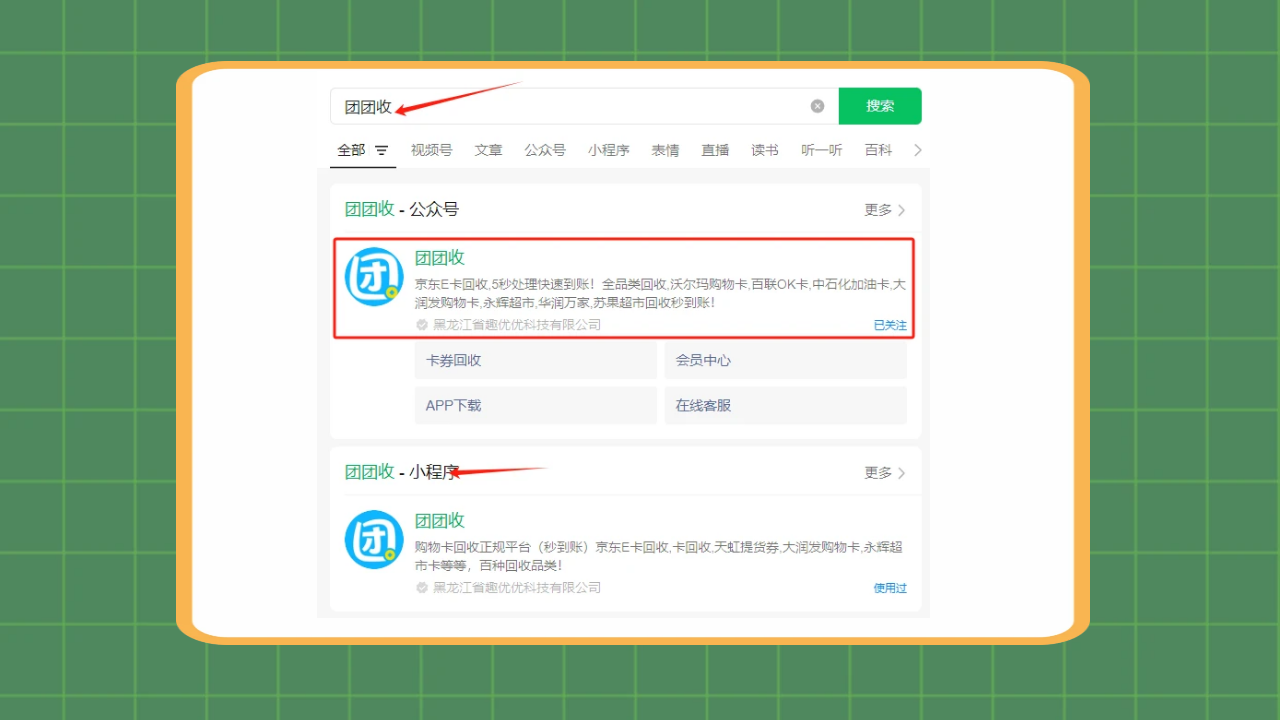The width and height of the screenshot is (1280, 720).
Task: Open the filter icon beside 全部
Action: (x=382, y=150)
